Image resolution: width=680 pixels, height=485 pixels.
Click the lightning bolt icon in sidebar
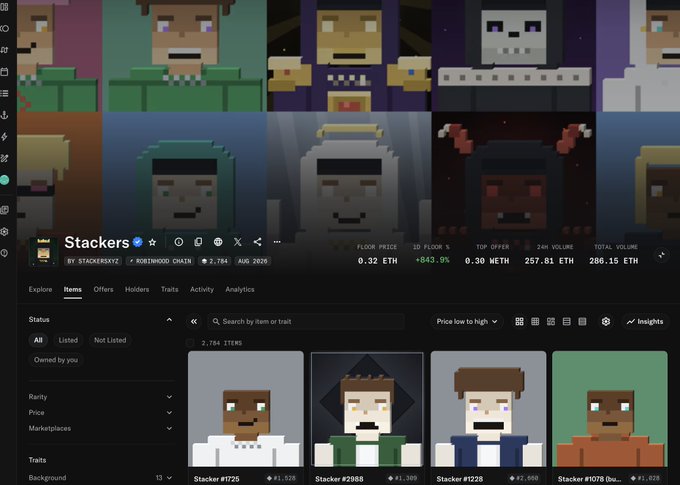click(x=4, y=137)
